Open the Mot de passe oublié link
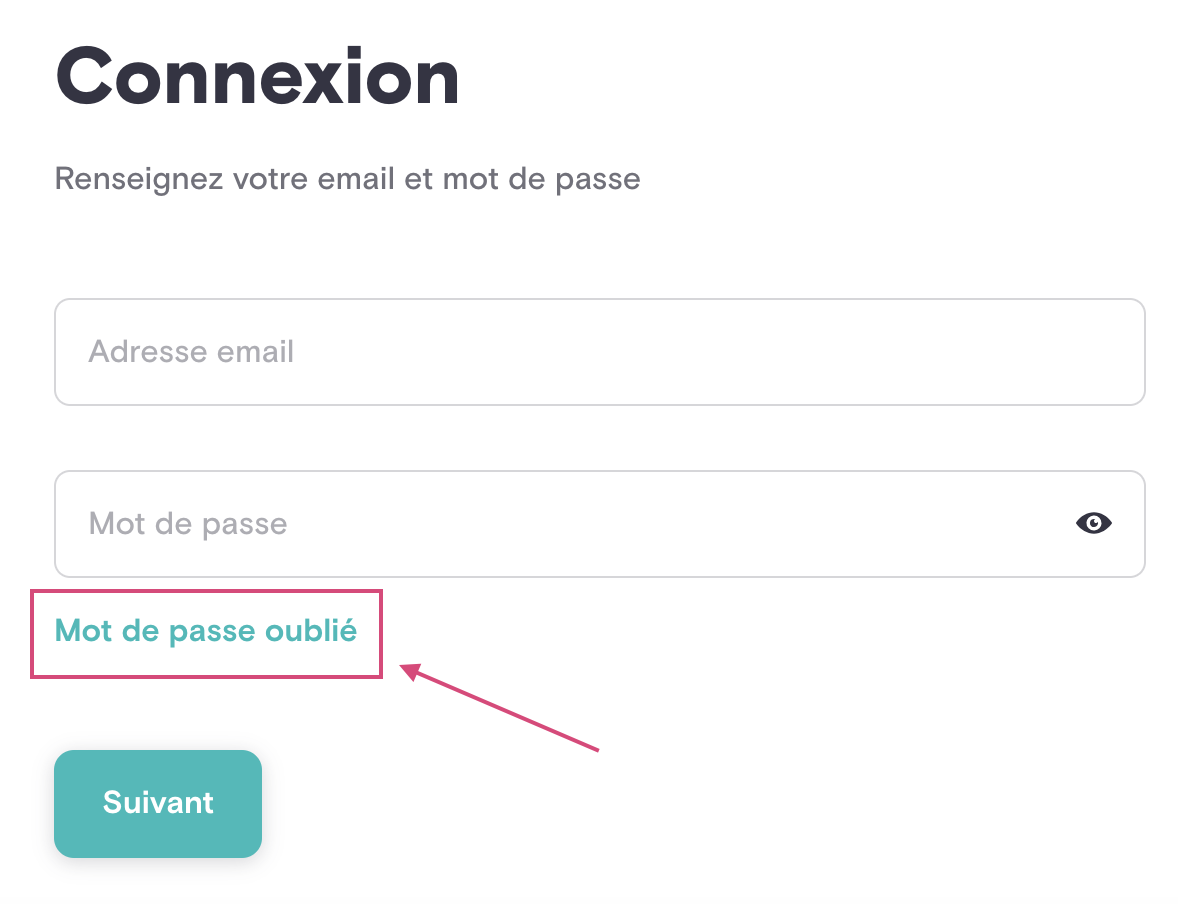1178x904 pixels. 206,631
